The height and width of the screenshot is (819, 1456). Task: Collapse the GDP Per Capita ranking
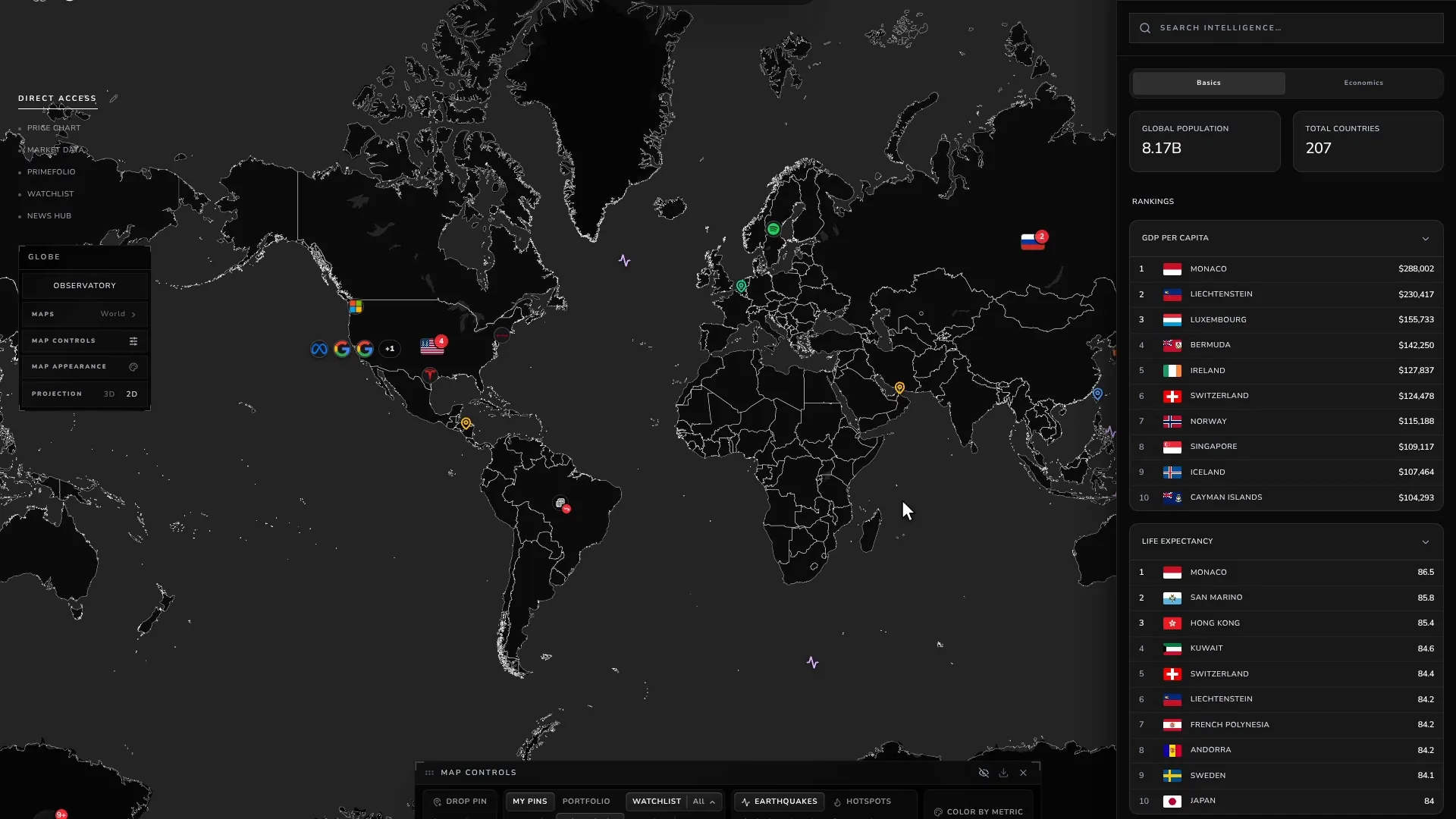click(1426, 239)
